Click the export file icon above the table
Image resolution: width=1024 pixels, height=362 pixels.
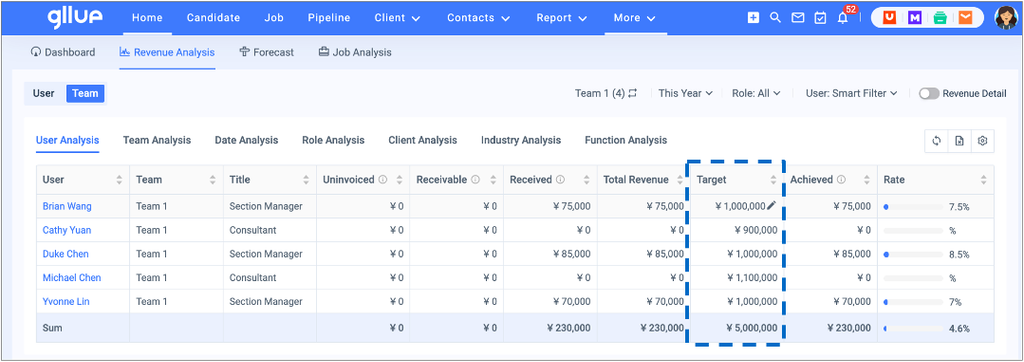click(x=959, y=140)
